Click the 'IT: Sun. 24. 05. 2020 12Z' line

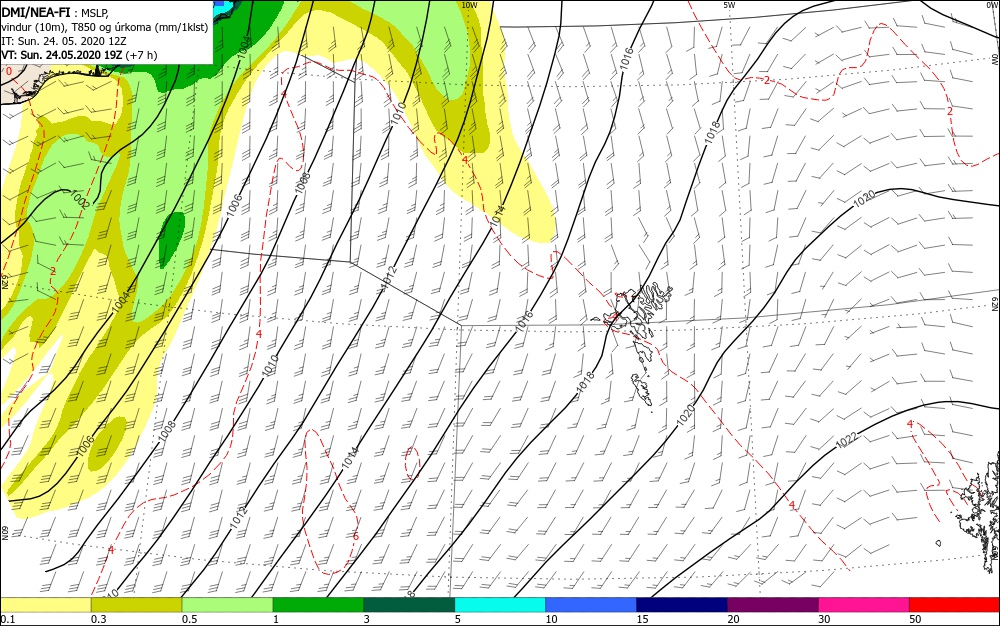(64, 41)
